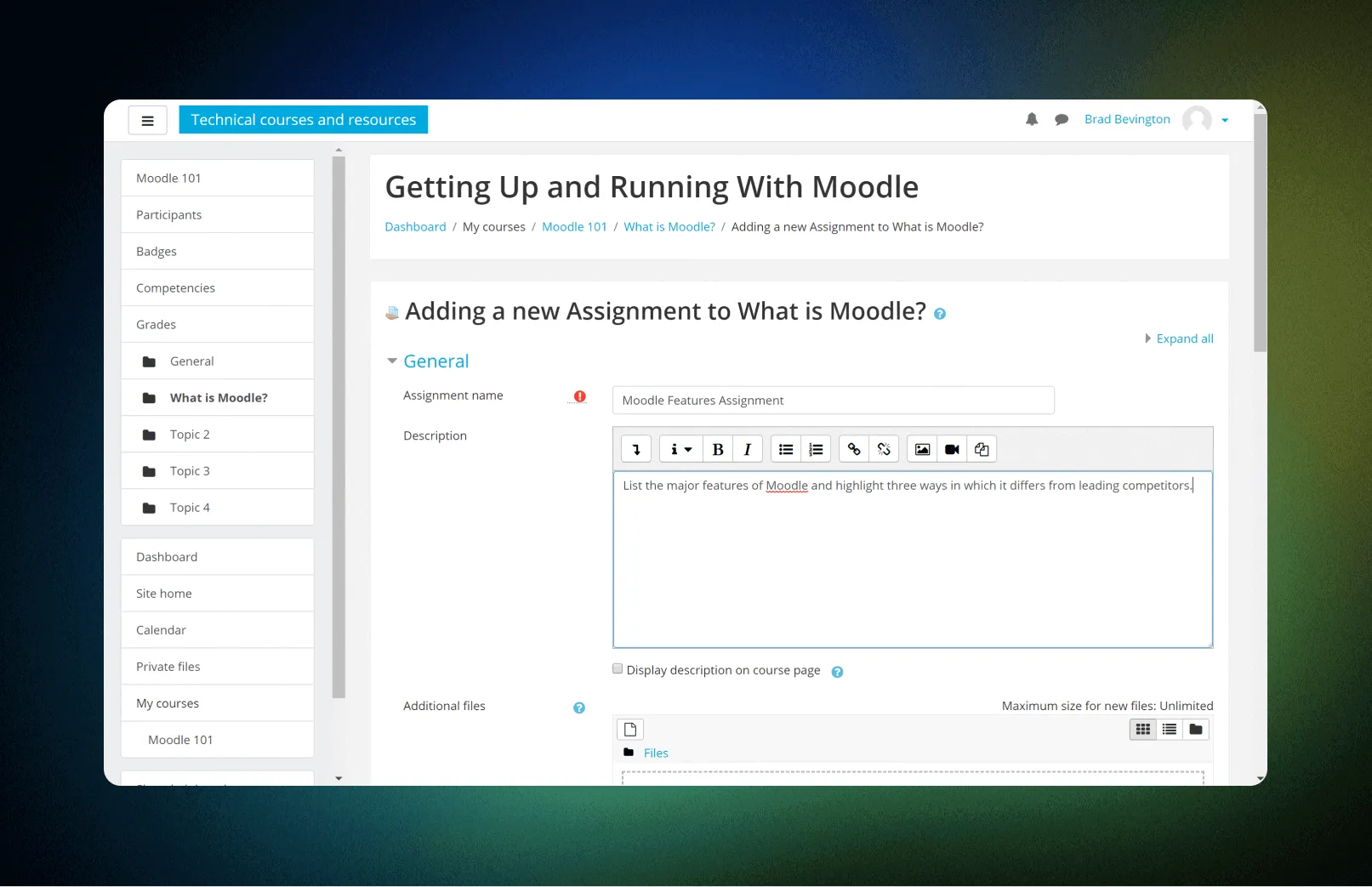Screen dimensions: 1372x887
Task: Open help for Display description option
Action: pyautogui.click(x=837, y=672)
